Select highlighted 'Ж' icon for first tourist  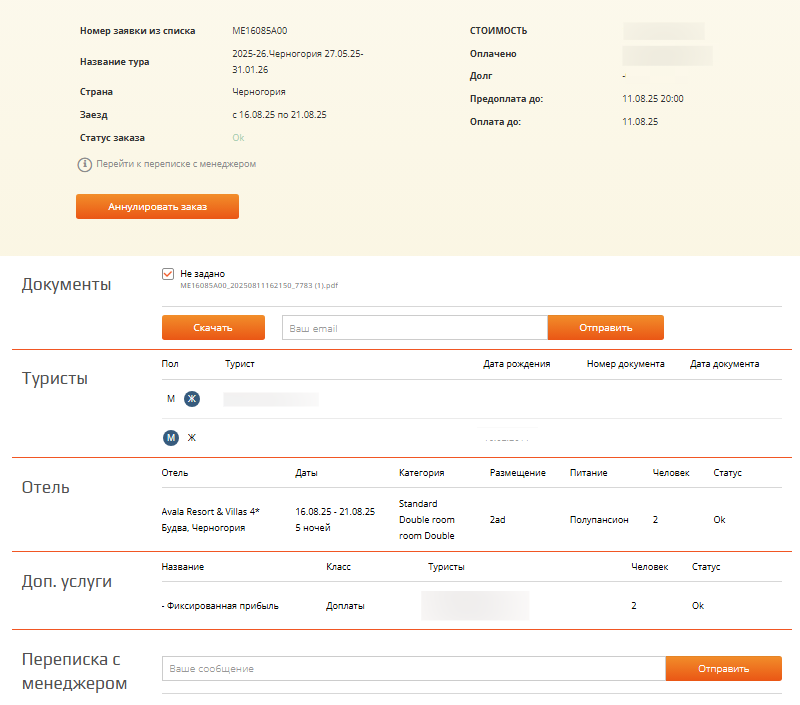pyautogui.click(x=192, y=399)
